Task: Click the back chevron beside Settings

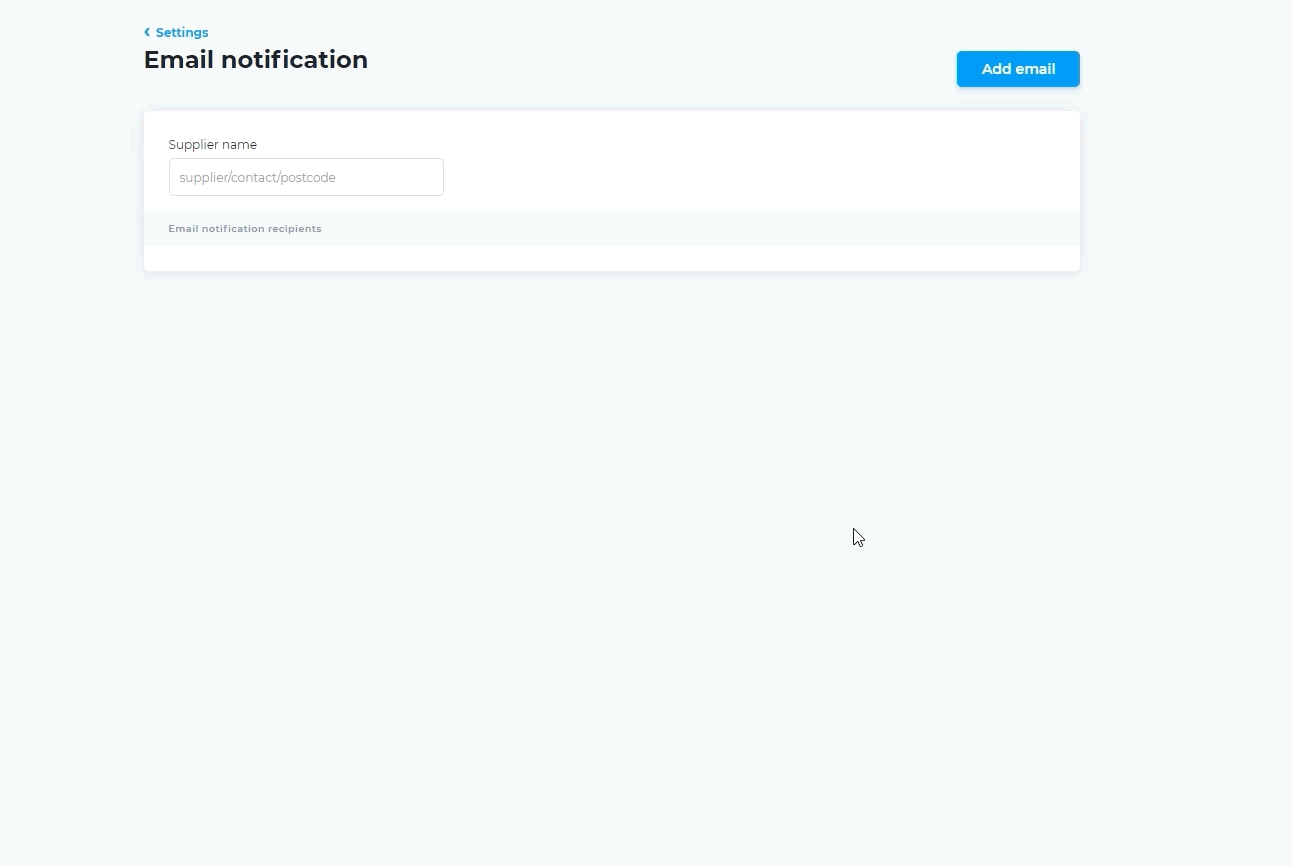Action: (x=147, y=32)
